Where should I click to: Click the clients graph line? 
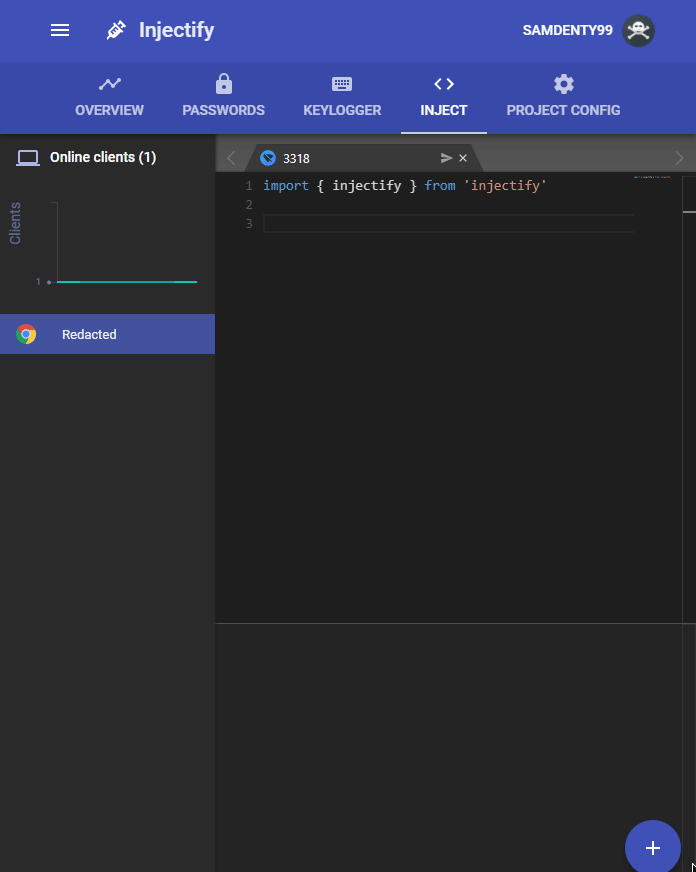tap(127, 282)
